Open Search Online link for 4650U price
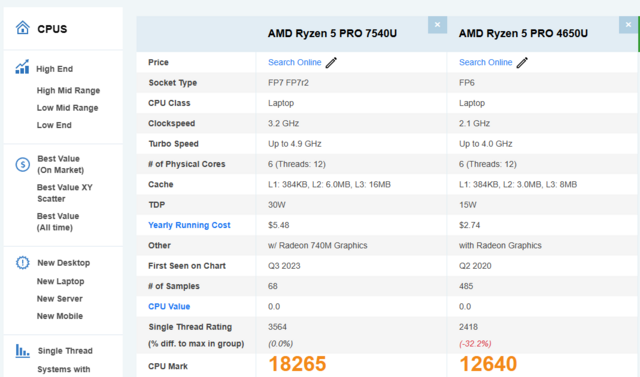 [485, 62]
